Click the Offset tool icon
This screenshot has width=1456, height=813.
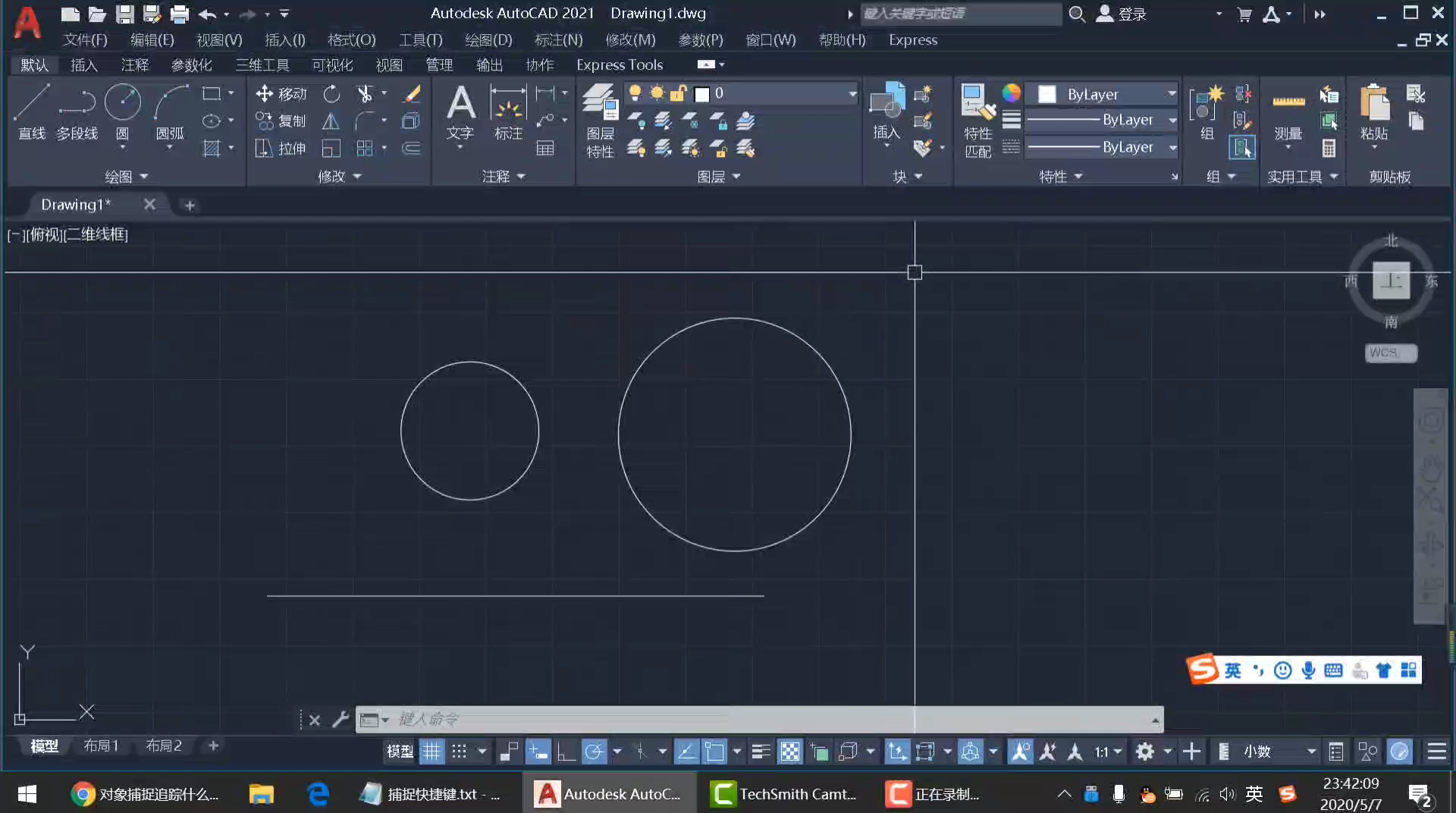click(x=411, y=148)
